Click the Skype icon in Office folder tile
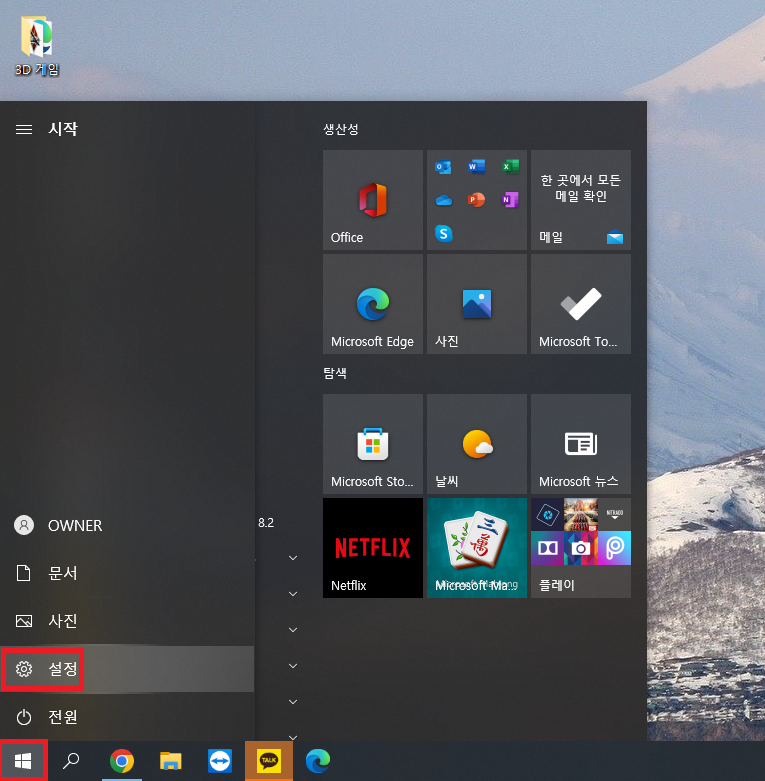Image resolution: width=765 pixels, height=781 pixels. 443,233
